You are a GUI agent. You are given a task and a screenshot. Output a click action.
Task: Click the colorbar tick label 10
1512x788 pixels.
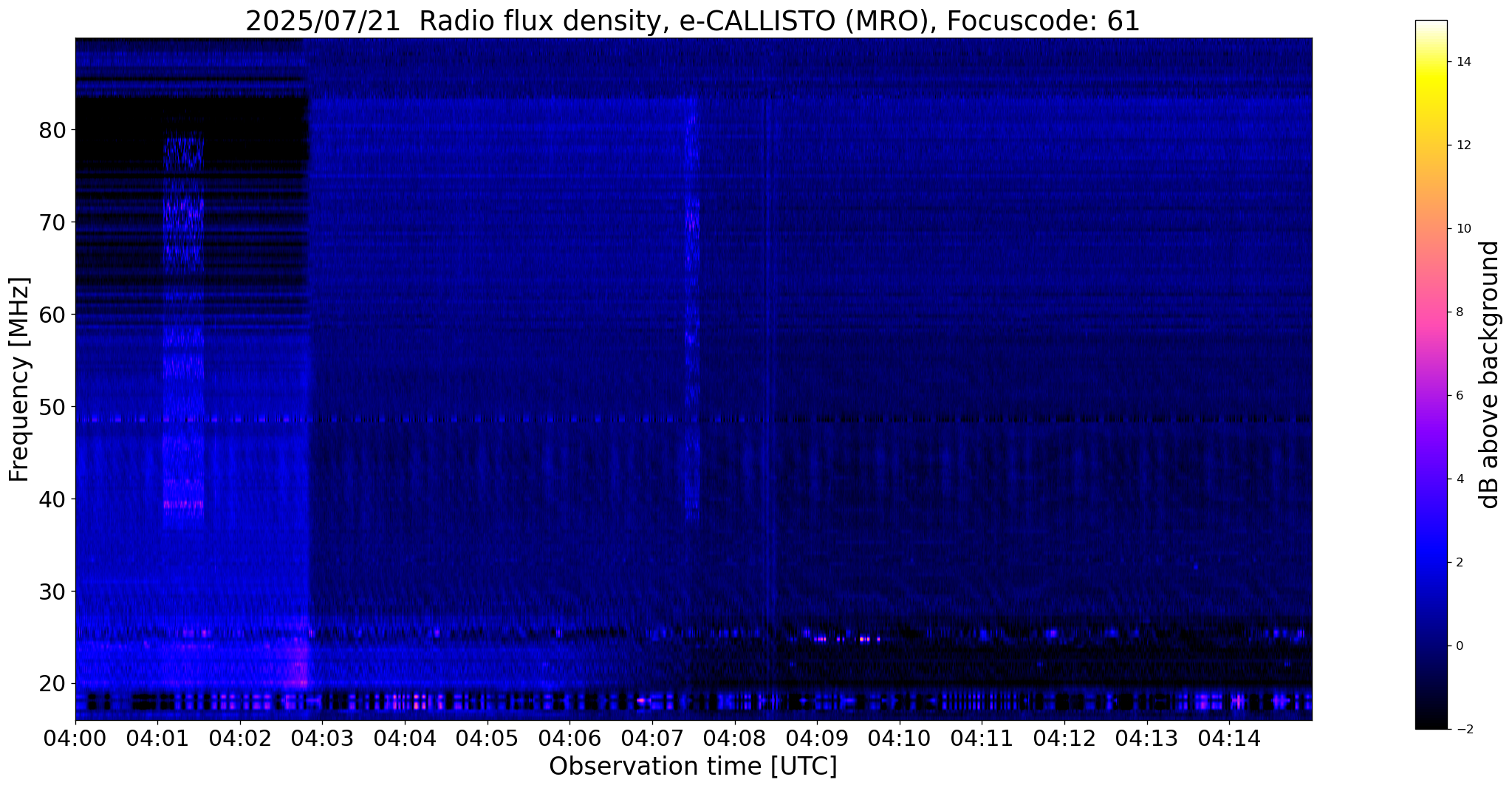tap(1462, 229)
